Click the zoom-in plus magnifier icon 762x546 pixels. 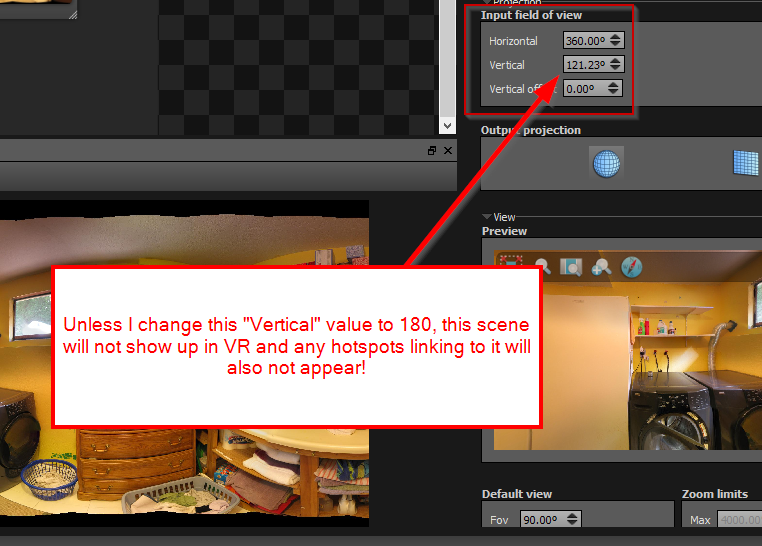pyautogui.click(x=601, y=267)
